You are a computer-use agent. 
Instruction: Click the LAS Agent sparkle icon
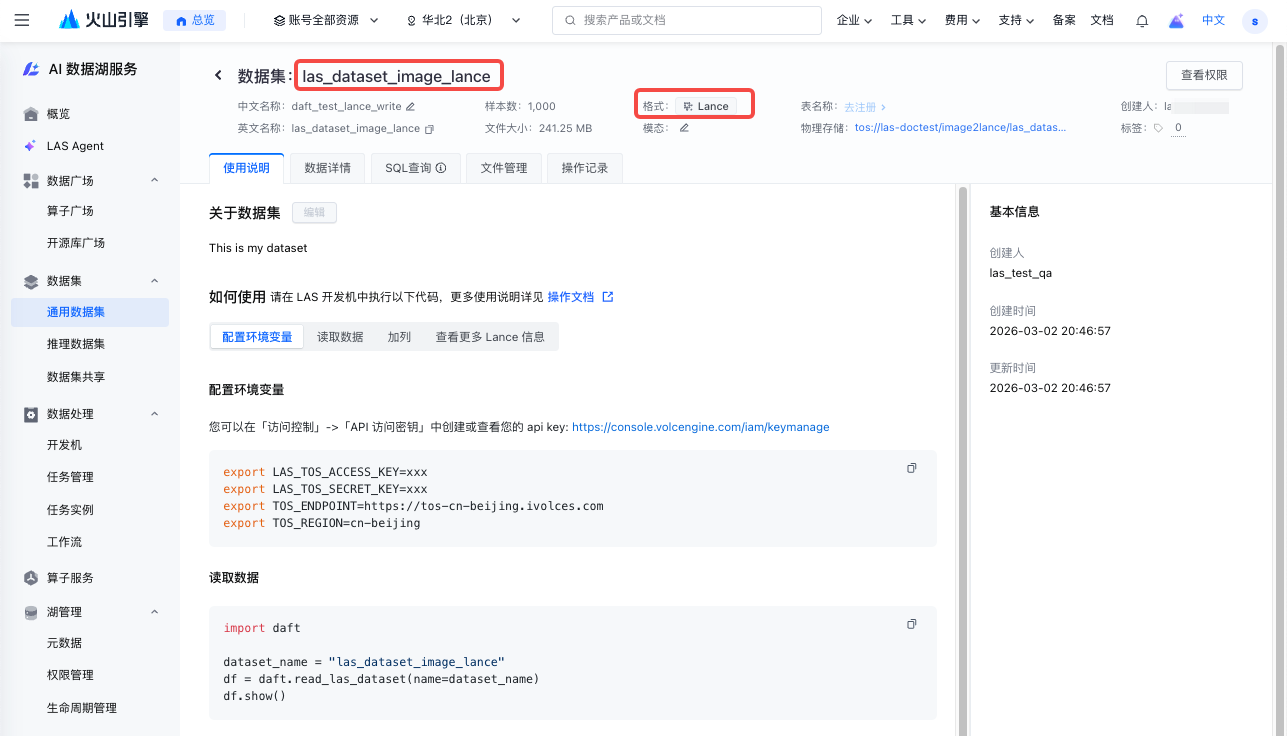point(31,146)
